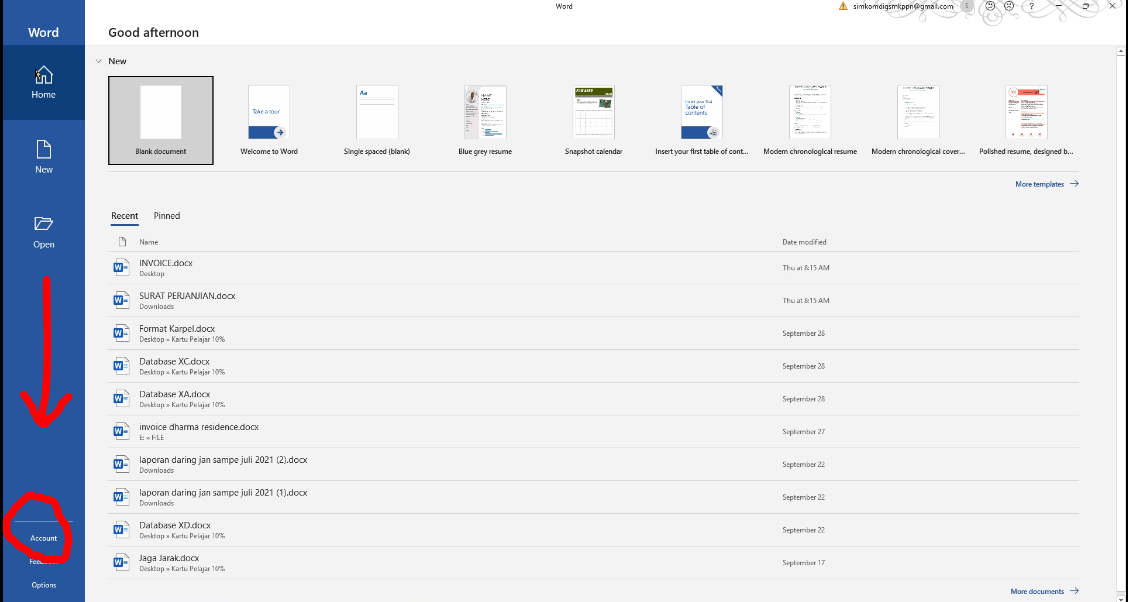Click Word icon beside Jaga Jarak.docx
1128x602 pixels.
121,562
